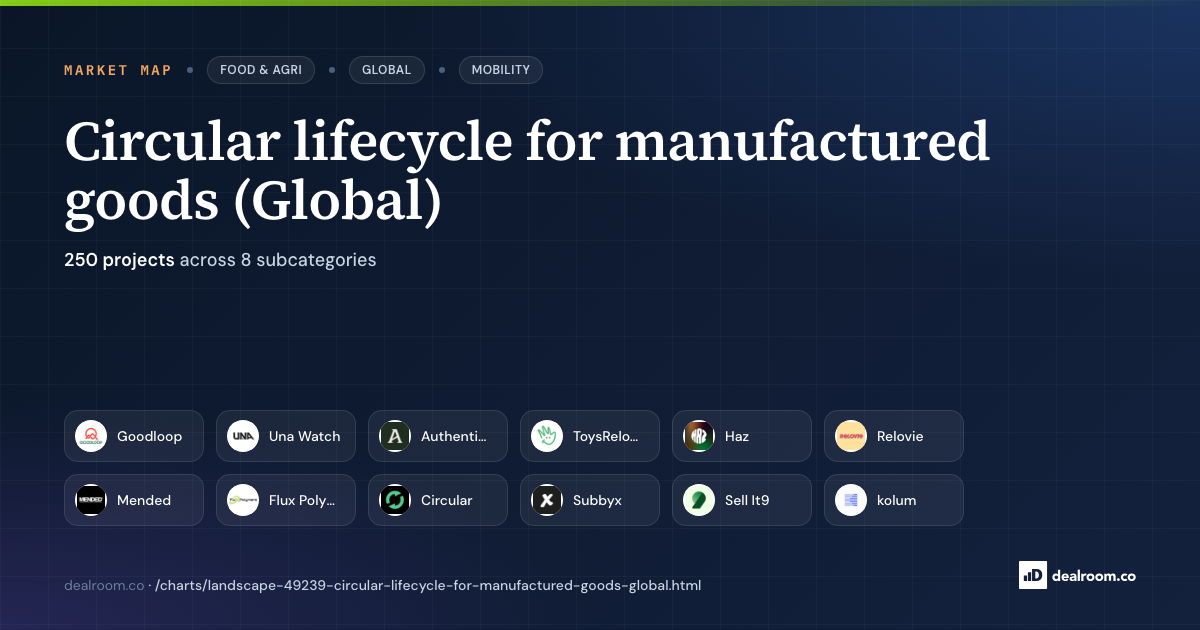Image resolution: width=1200 pixels, height=630 pixels.
Task: Click the '250 projects' count text
Action: point(119,260)
